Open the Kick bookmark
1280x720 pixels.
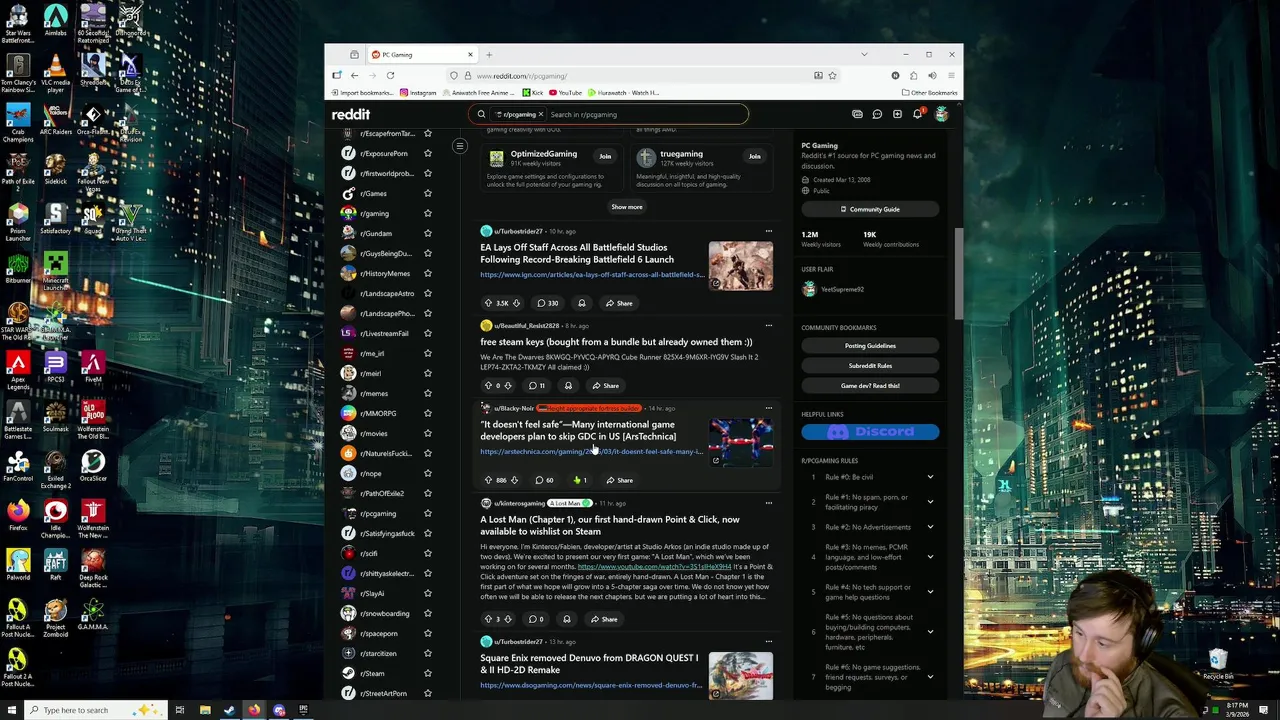[532, 93]
